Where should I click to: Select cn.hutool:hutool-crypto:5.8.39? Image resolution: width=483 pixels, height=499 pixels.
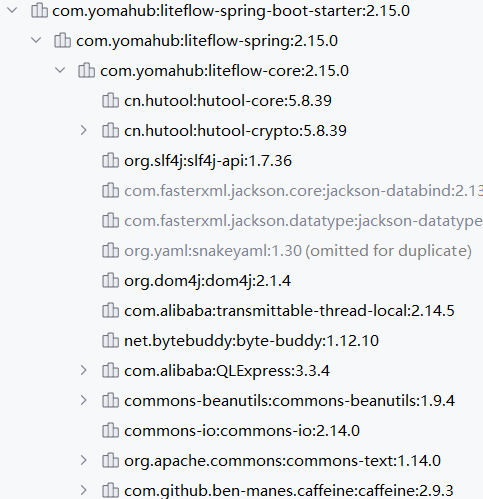(235, 131)
